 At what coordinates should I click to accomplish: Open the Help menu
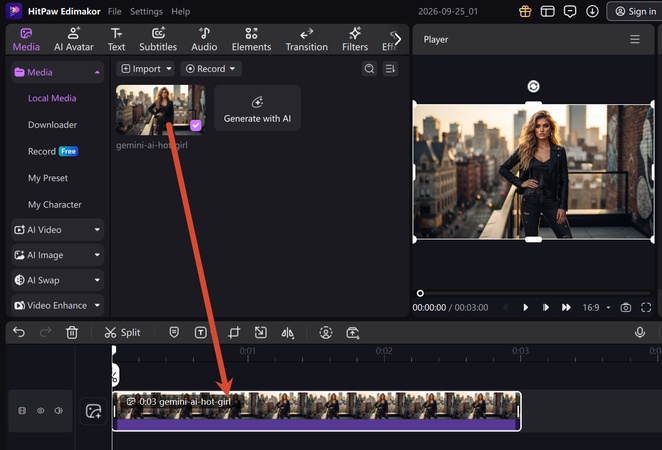[x=180, y=11]
